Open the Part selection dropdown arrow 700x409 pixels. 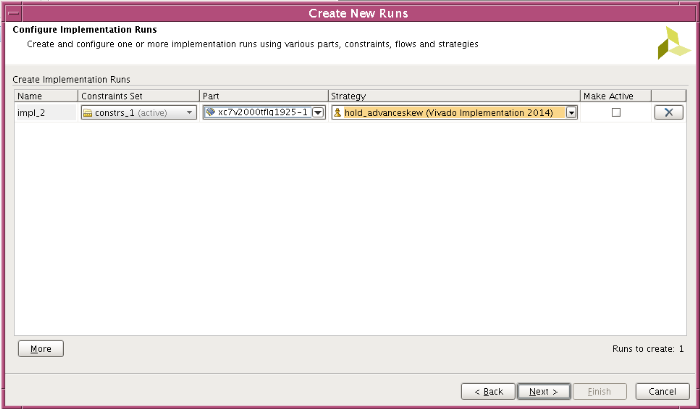[x=318, y=113]
